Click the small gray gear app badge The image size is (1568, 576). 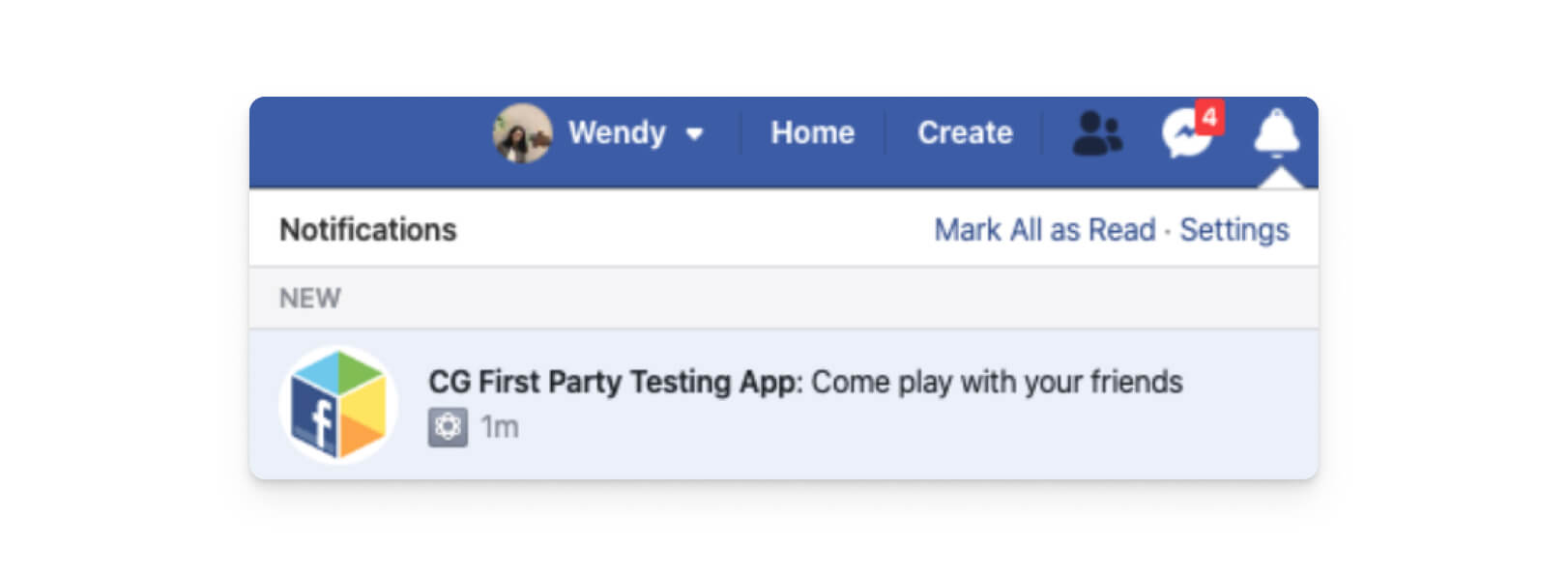448,427
